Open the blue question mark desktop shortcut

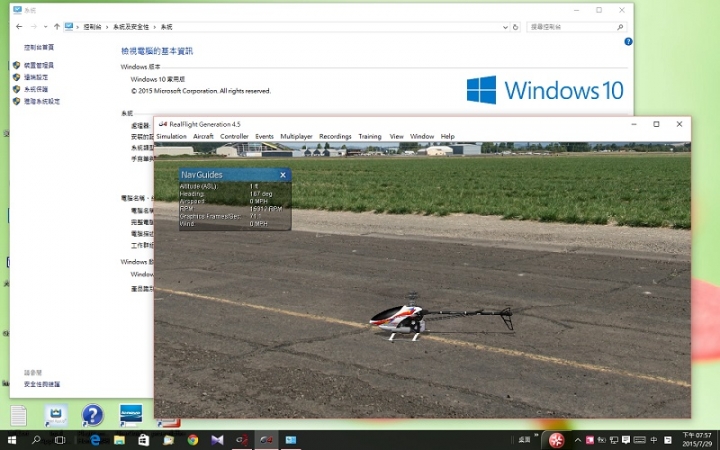tap(92, 415)
